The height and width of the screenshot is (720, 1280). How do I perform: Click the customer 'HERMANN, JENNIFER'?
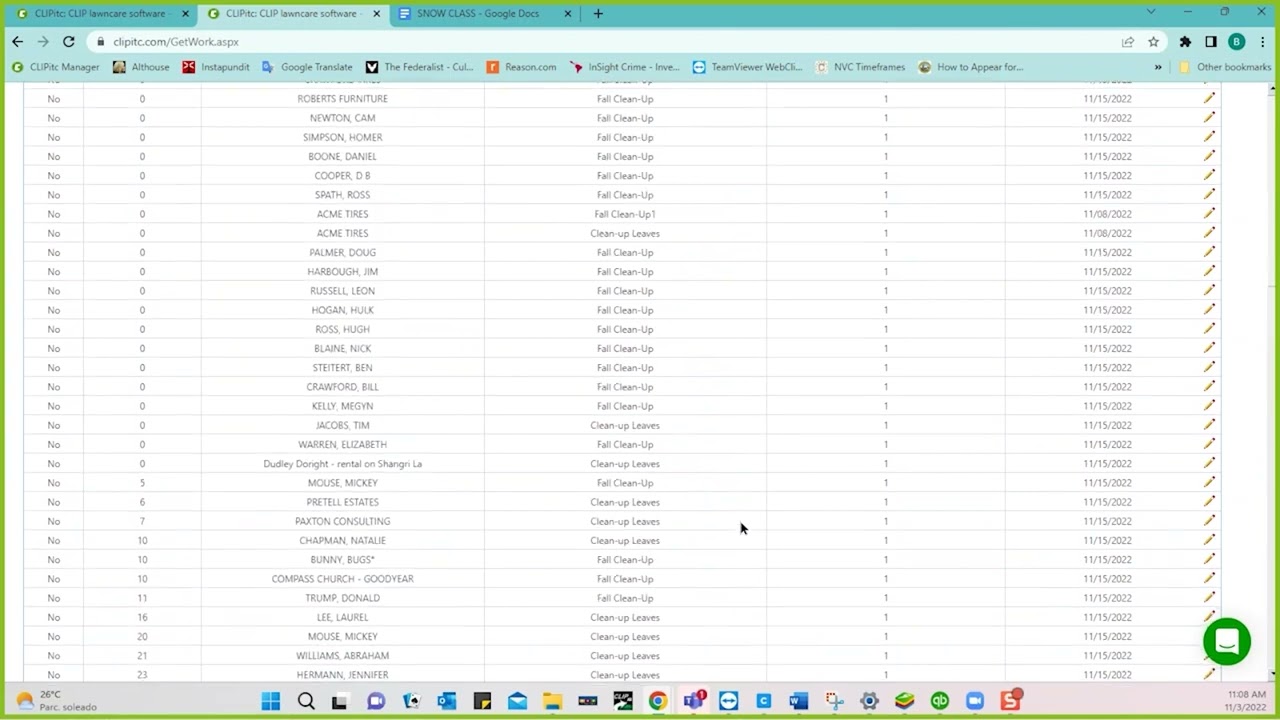[342, 674]
